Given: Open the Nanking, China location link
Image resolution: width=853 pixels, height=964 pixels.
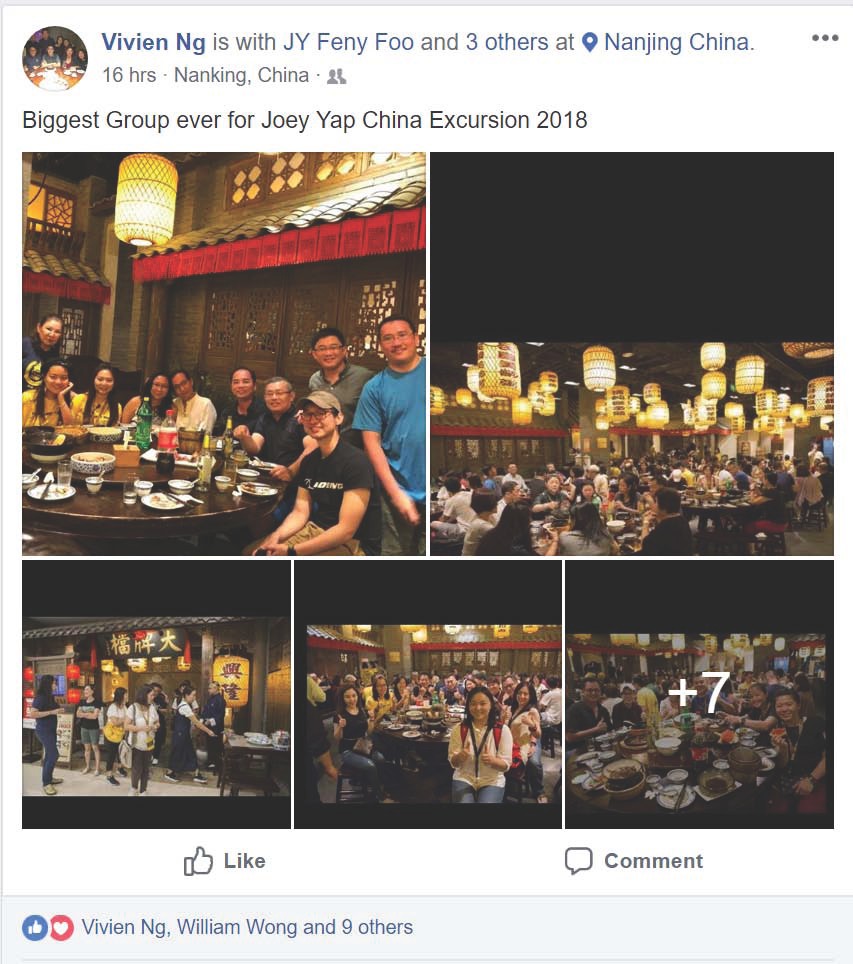Looking at the screenshot, I should pos(242,75).
